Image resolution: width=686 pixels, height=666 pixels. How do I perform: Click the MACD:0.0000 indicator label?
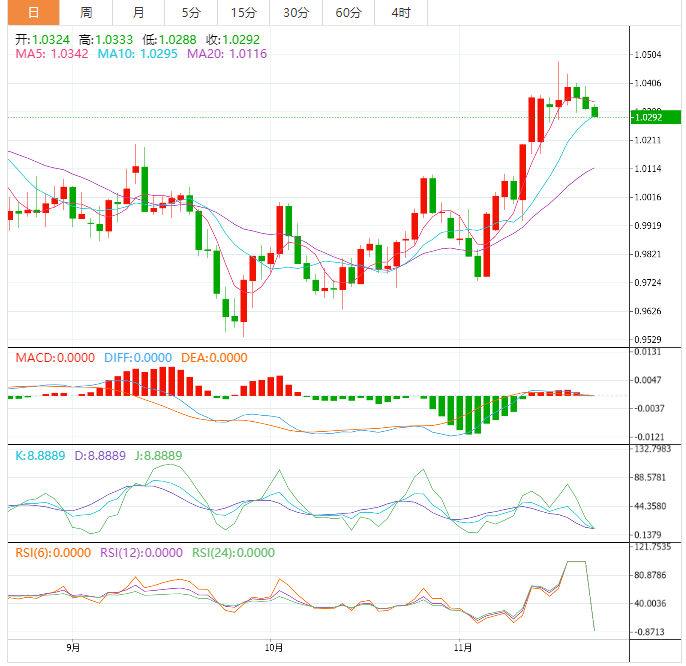[x=55, y=358]
